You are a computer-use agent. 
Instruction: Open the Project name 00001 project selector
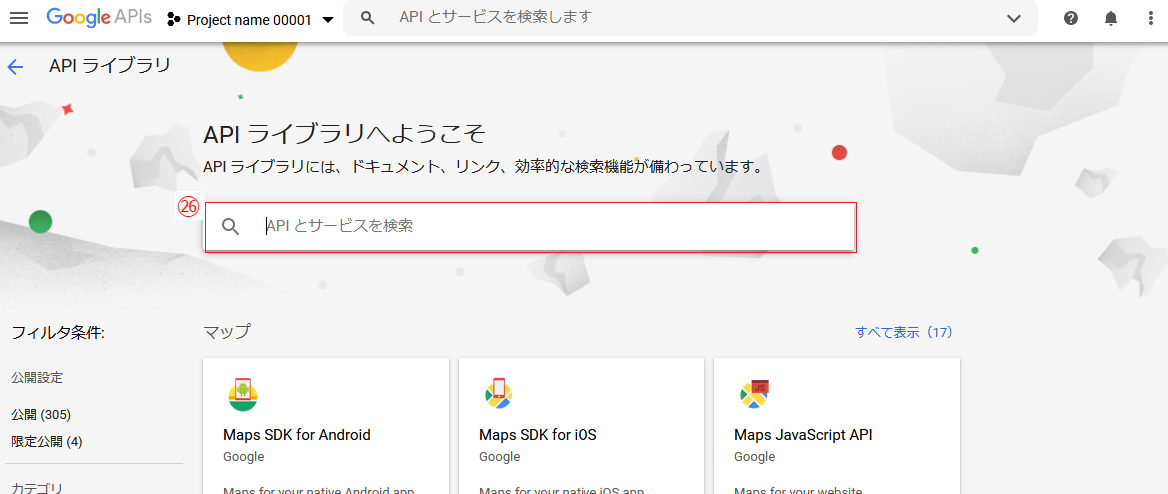(x=250, y=20)
